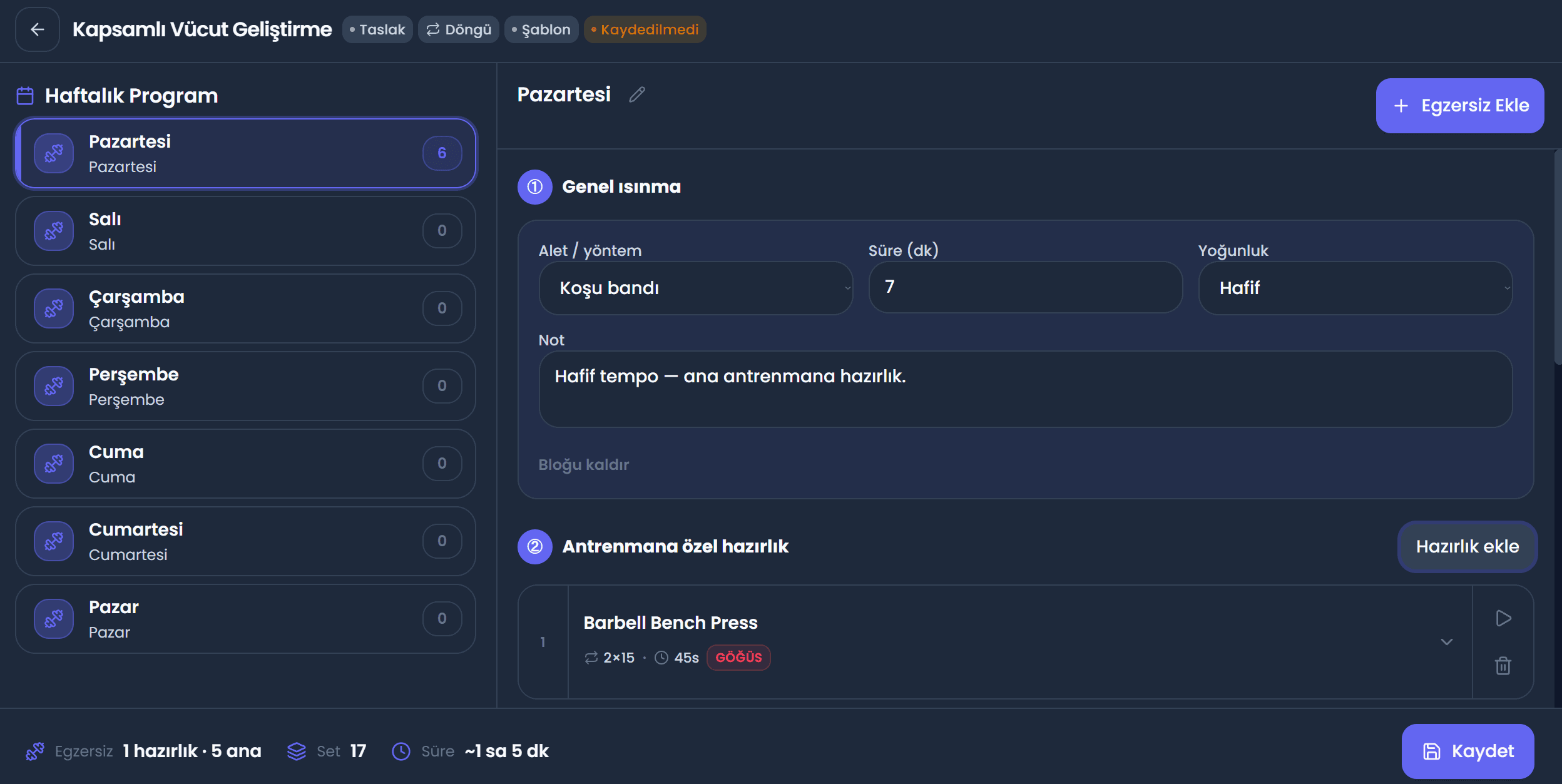
Task: Toggle the Taslak status badge
Action: coord(377,29)
